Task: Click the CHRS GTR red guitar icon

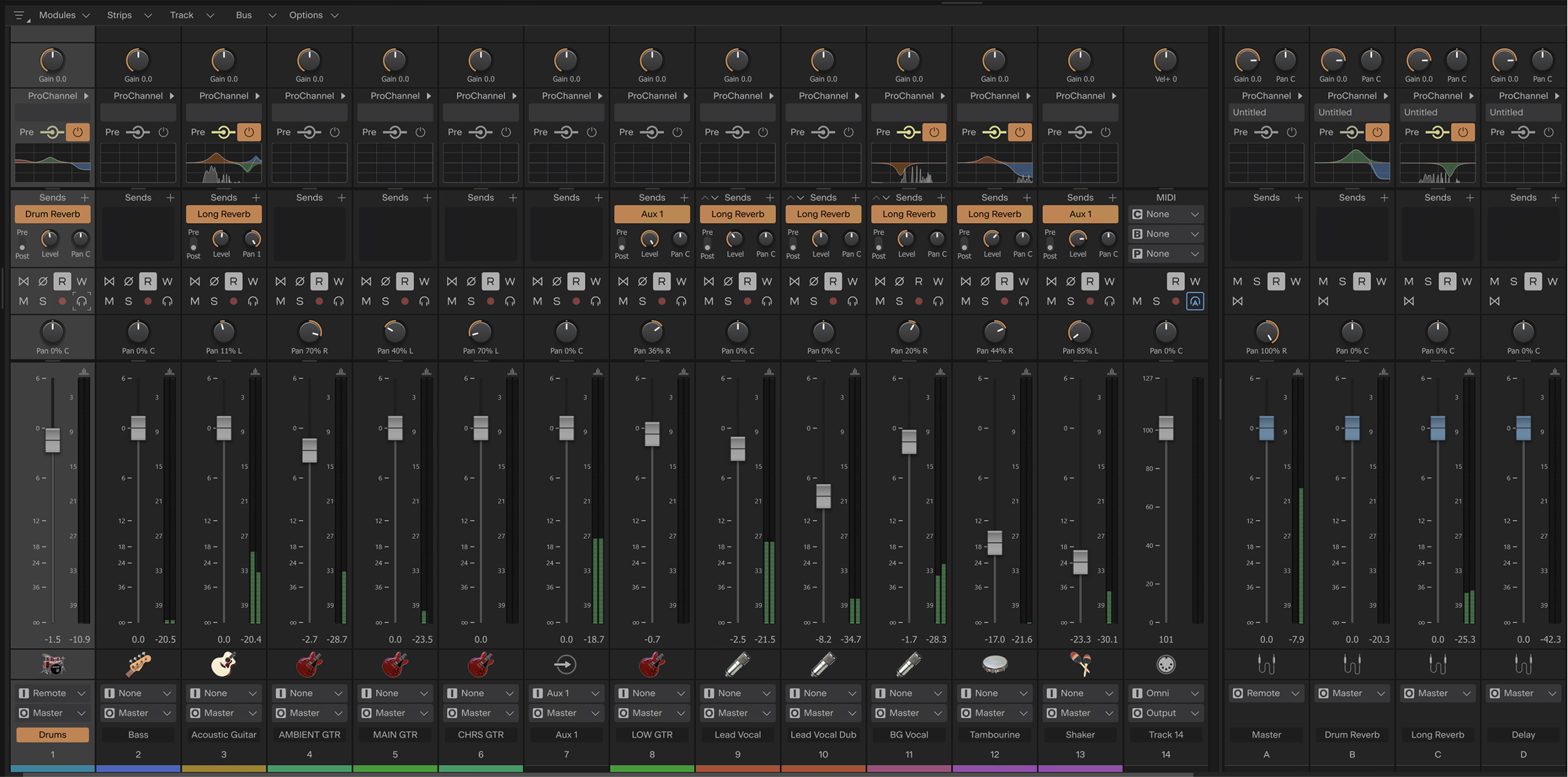Action: 480,665
